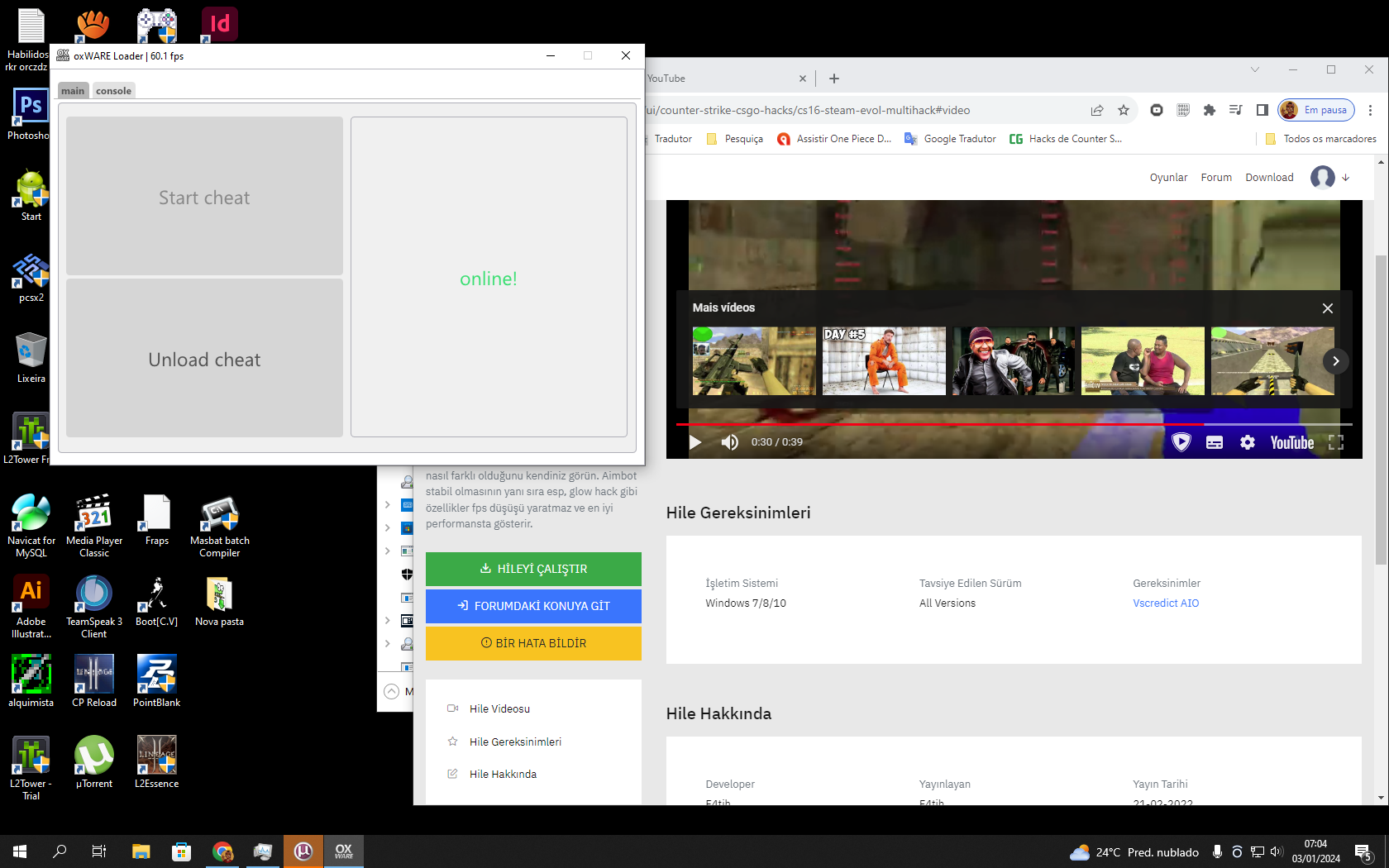
Task: Open Windows Start menu
Action: 20,851
